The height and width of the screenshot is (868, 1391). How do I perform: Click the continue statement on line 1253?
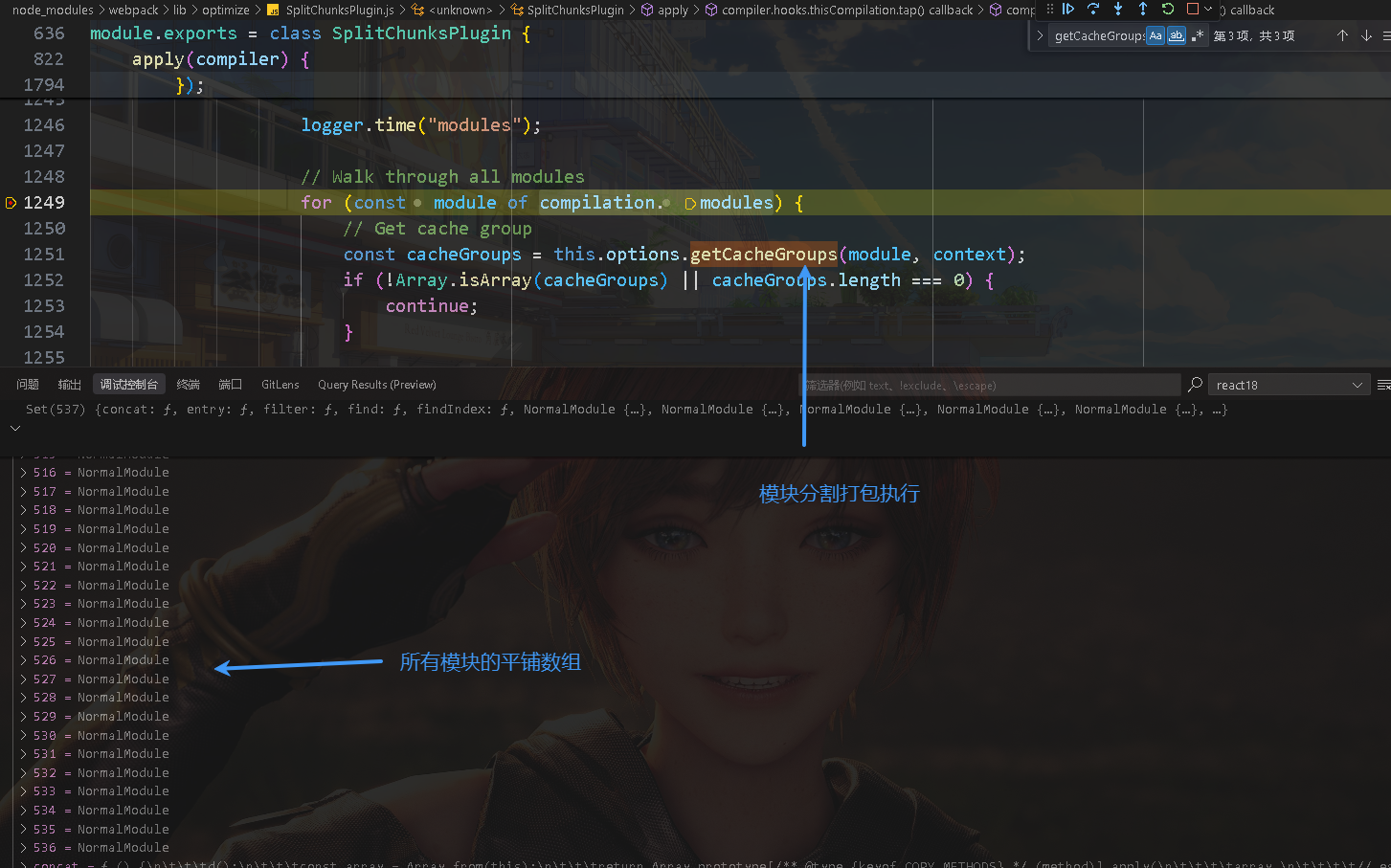pyautogui.click(x=432, y=306)
